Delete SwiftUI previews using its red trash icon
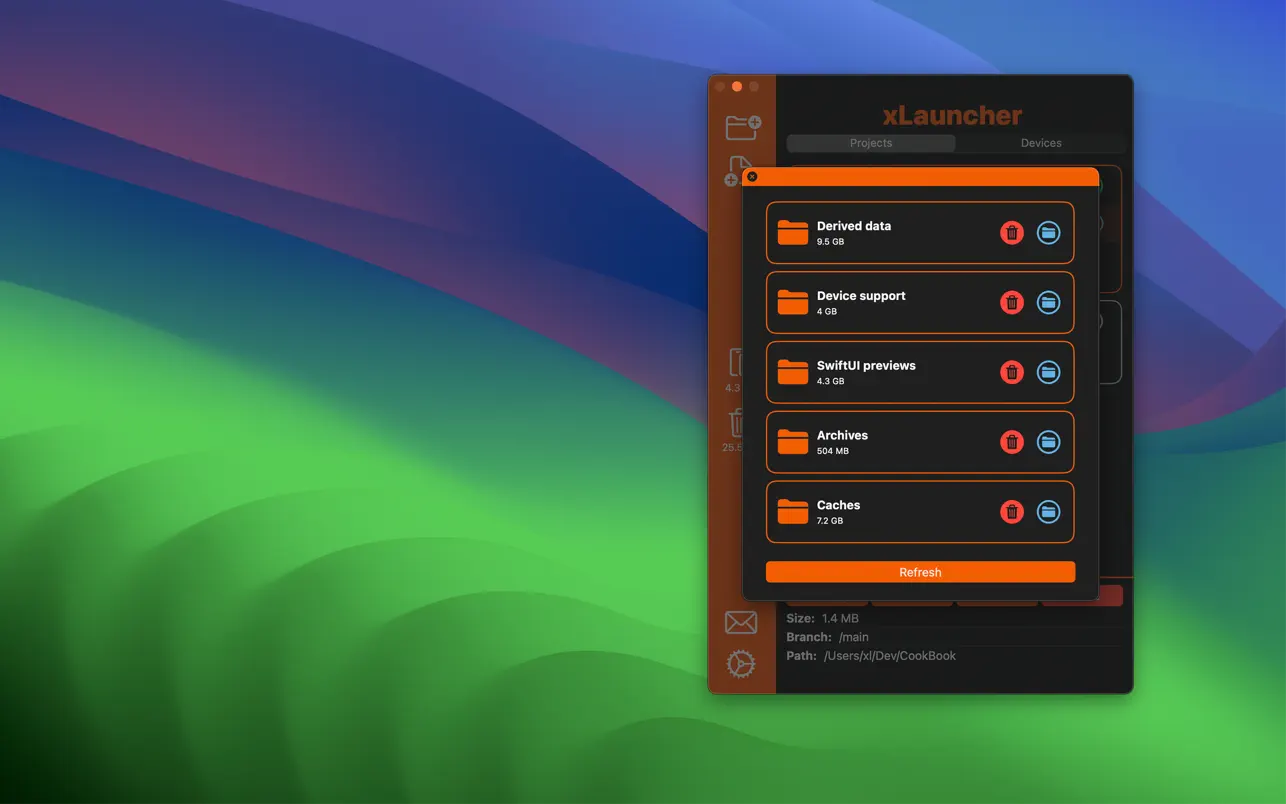Viewport: 1286px width, 804px height. point(1011,372)
